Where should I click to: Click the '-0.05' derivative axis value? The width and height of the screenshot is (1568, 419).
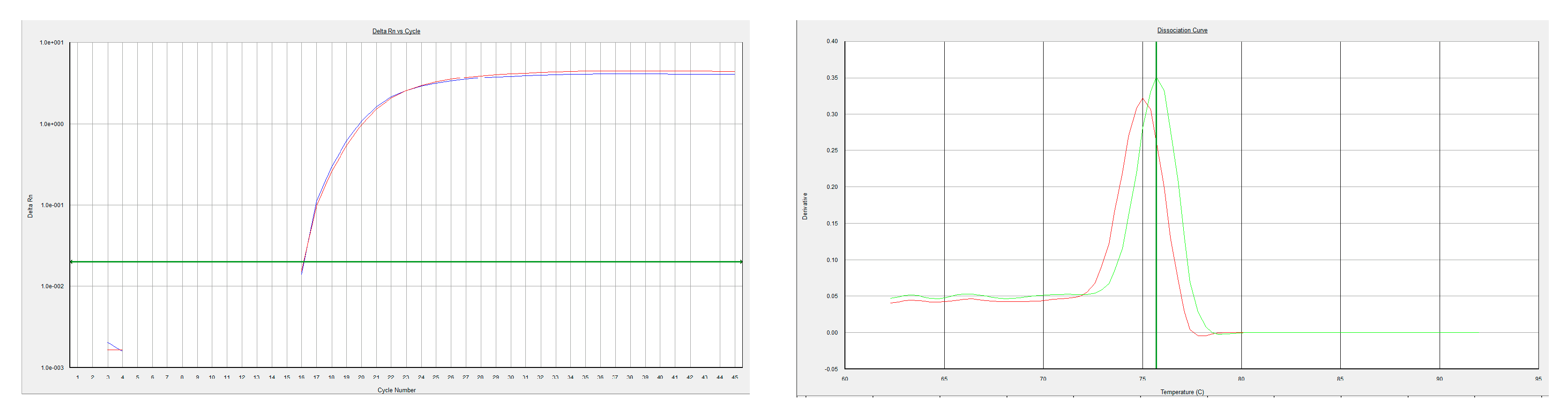[831, 369]
